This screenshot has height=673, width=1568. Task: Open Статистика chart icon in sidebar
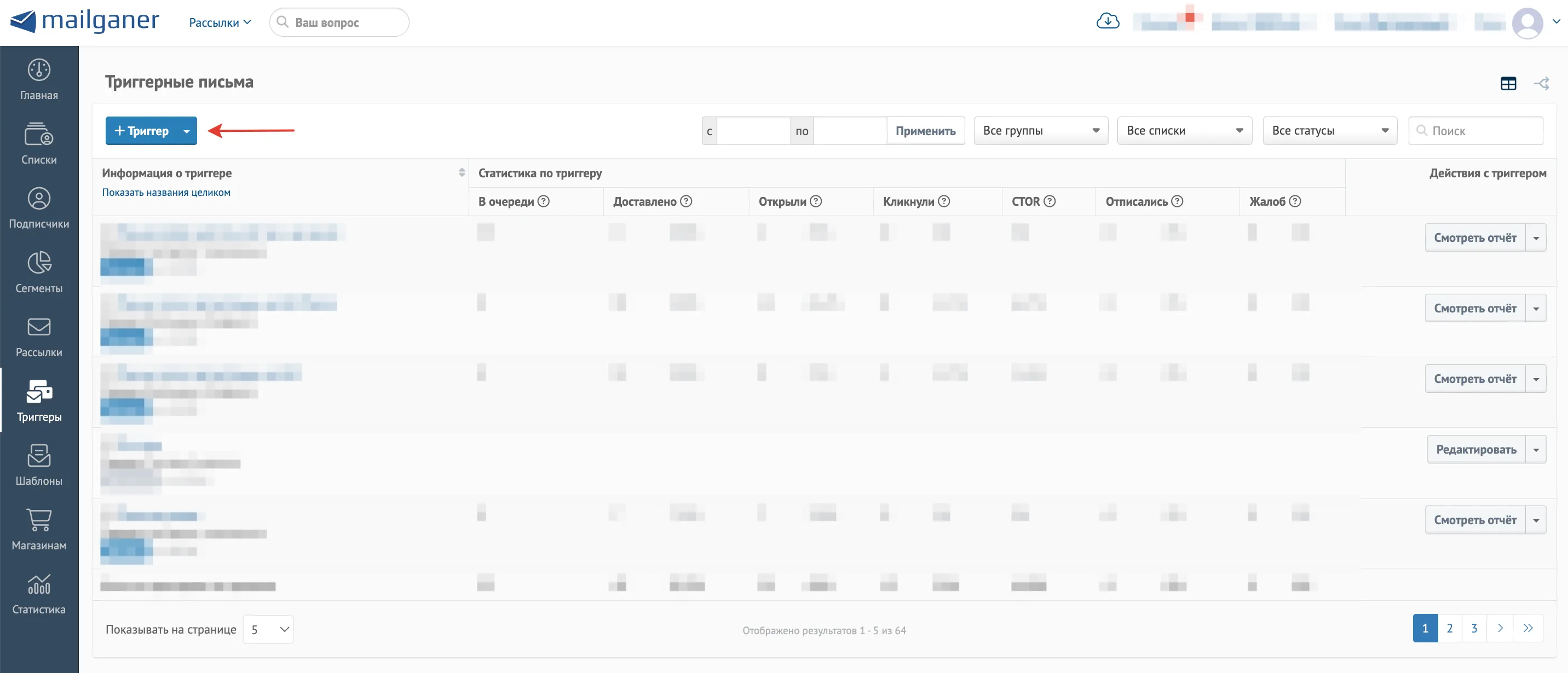pos(39,584)
